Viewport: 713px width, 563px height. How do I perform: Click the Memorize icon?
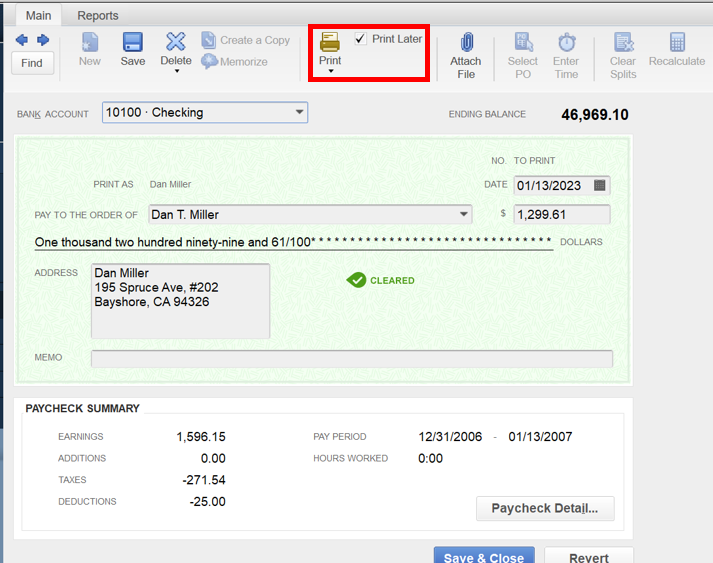pos(209,61)
